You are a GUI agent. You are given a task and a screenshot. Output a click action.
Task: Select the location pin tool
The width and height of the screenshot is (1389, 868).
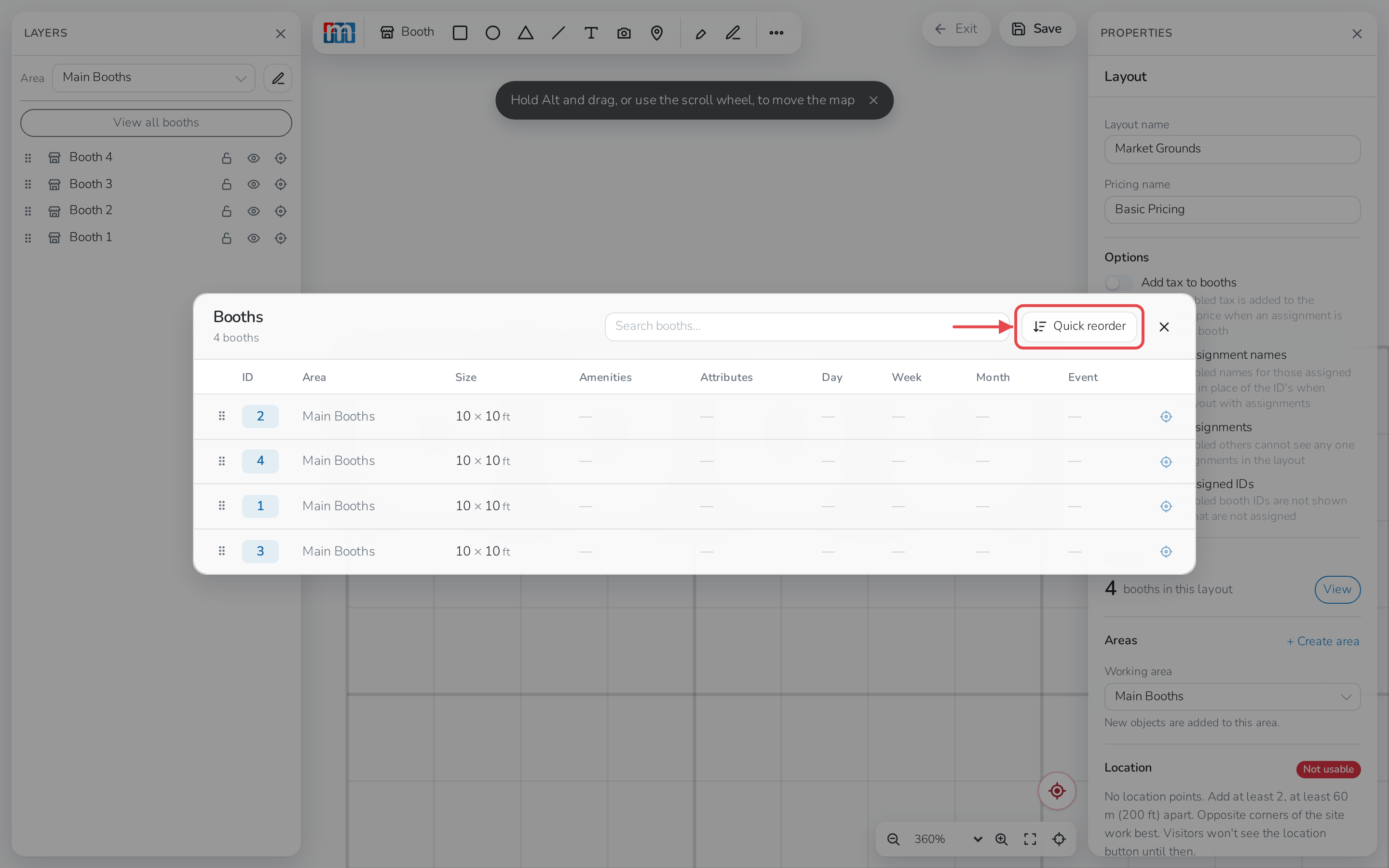(656, 33)
